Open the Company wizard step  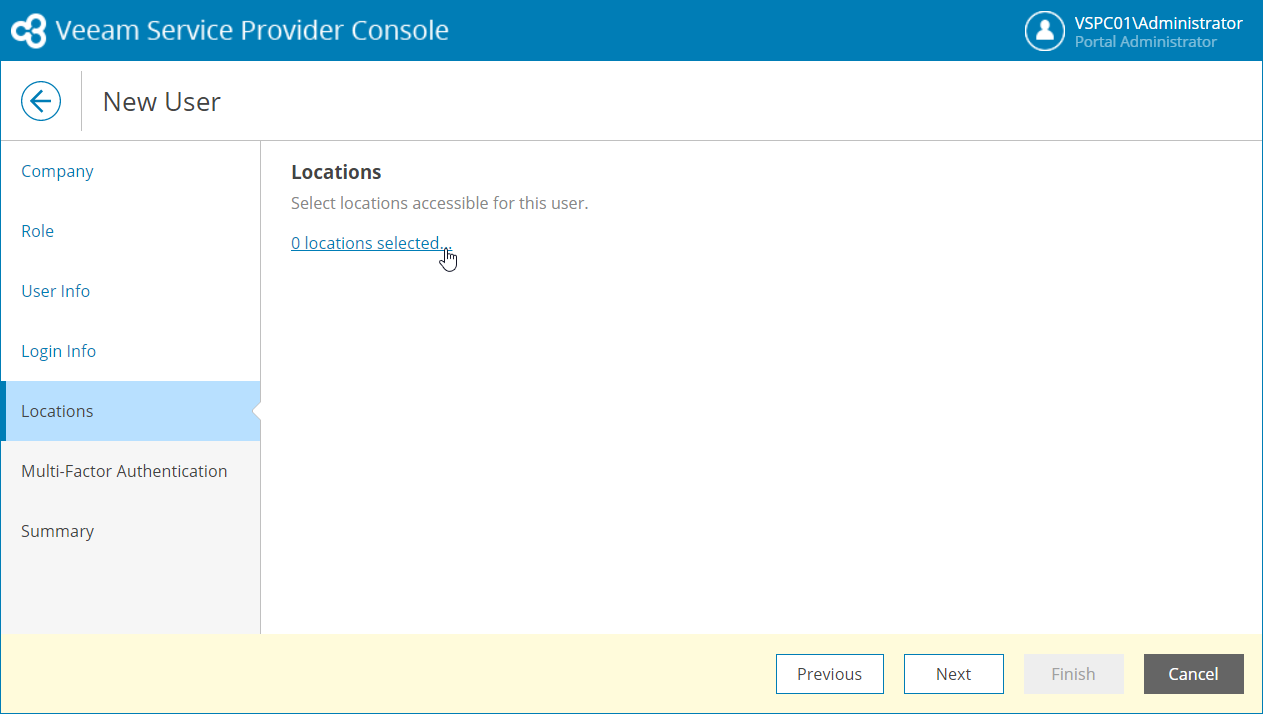[130, 171]
